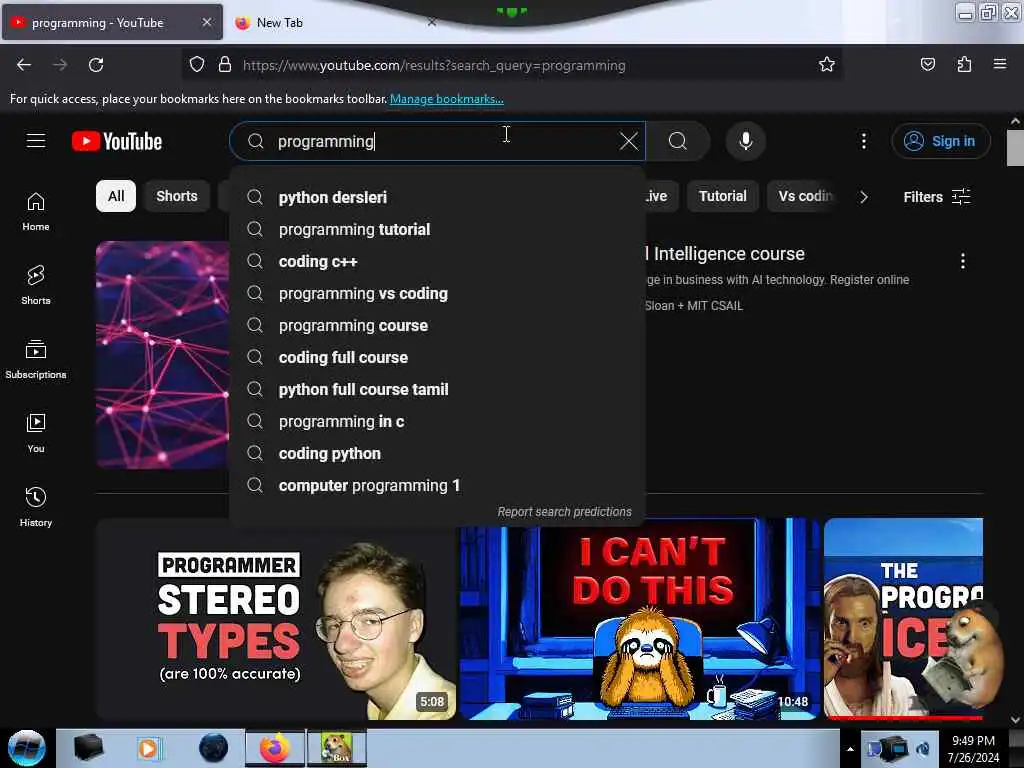Open Firefox application menu
Screen dimensions: 1024x768
click(x=1000, y=65)
